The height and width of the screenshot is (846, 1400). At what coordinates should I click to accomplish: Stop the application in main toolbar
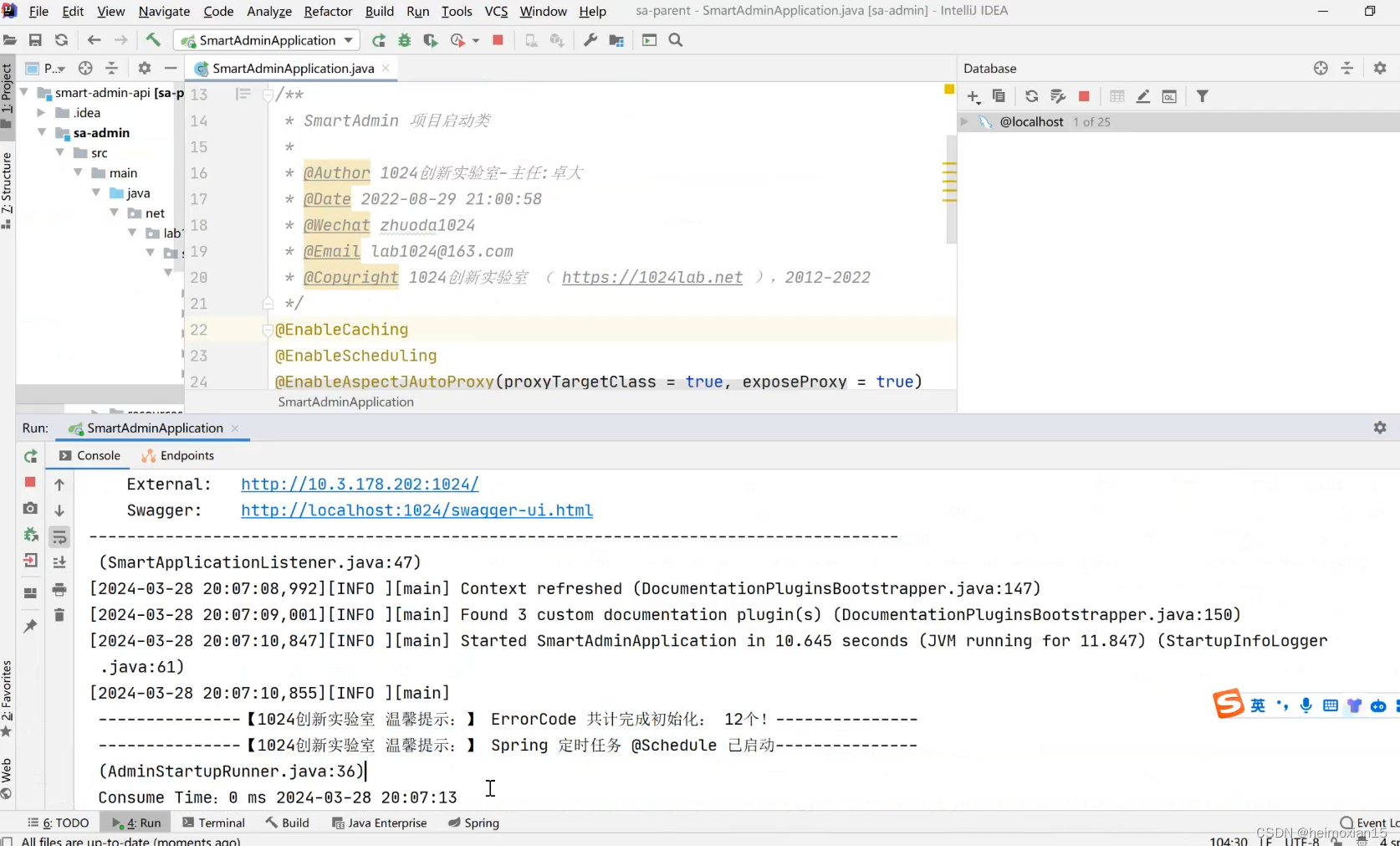tap(498, 40)
